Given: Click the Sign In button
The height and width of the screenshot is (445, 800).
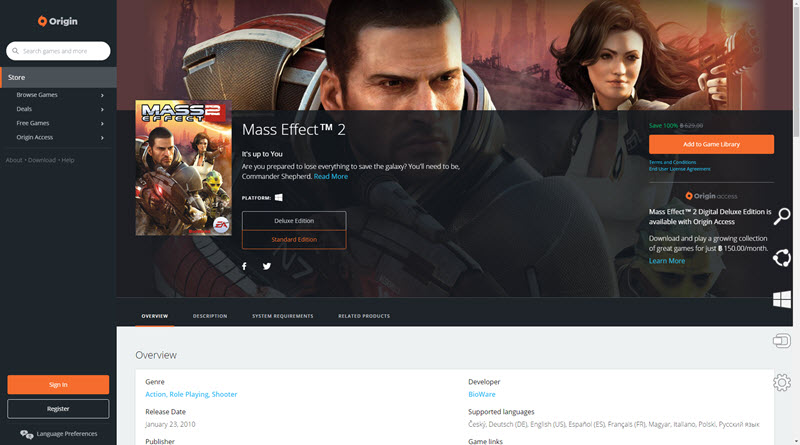Looking at the screenshot, I should (x=58, y=385).
